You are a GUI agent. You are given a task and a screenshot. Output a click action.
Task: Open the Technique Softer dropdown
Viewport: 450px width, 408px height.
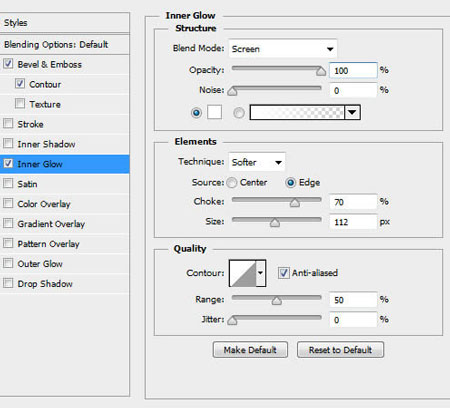tap(257, 162)
